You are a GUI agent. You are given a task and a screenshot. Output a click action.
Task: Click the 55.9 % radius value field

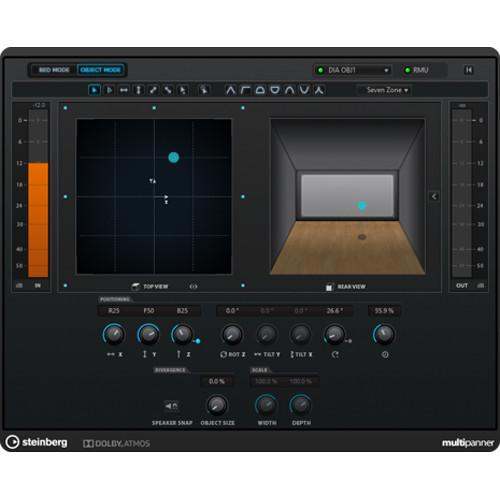point(384,311)
